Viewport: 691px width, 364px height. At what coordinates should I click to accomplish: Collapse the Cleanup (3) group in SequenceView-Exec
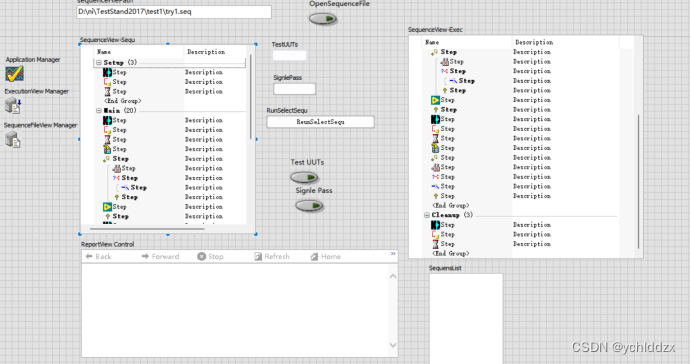click(x=427, y=215)
